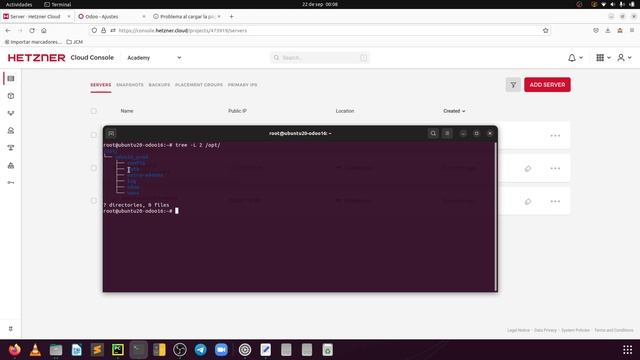Click the top-bar date and clock
Image resolution: width=640 pixels, height=360 pixels.
tap(320, 4)
